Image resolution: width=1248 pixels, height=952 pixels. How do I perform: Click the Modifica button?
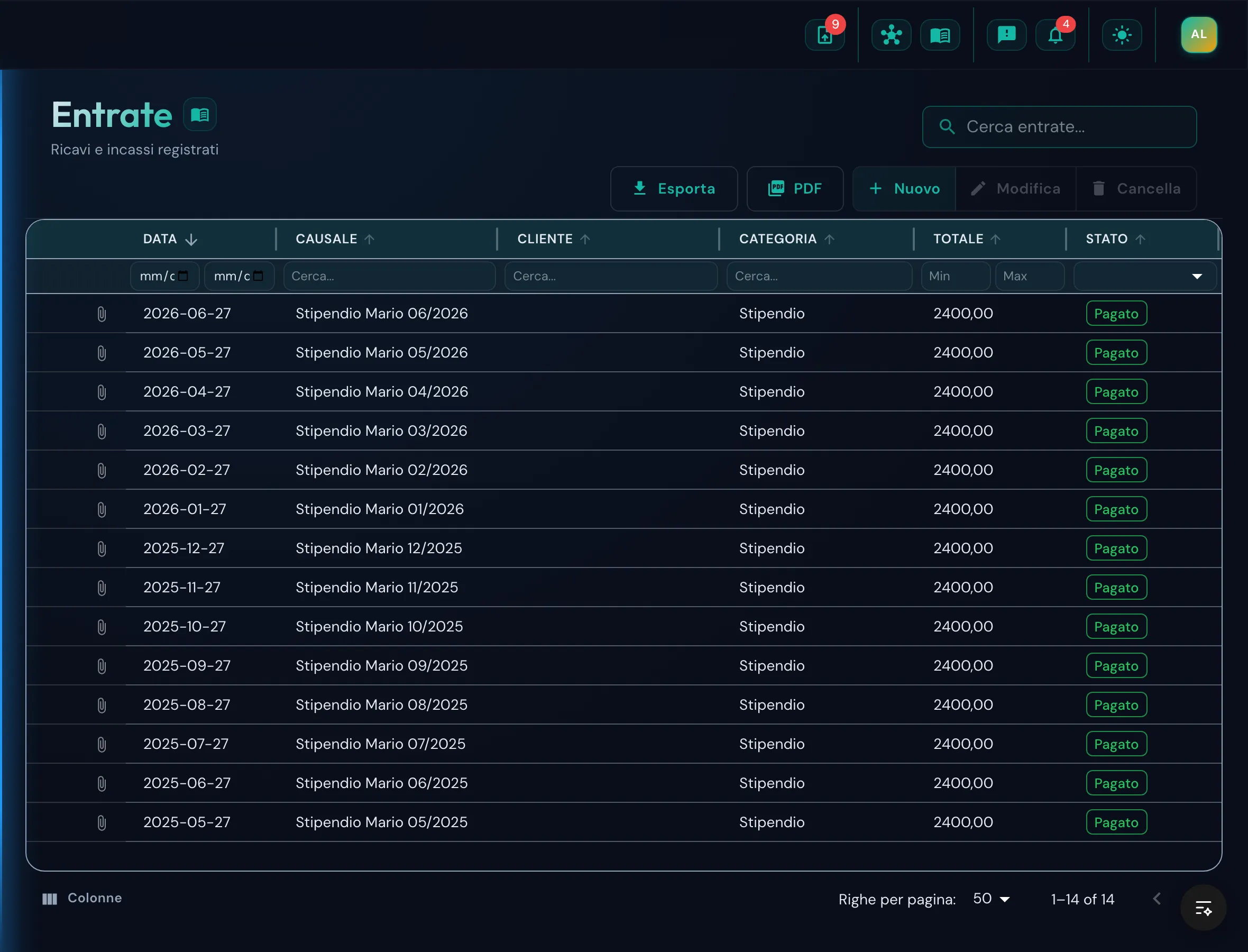point(1016,189)
